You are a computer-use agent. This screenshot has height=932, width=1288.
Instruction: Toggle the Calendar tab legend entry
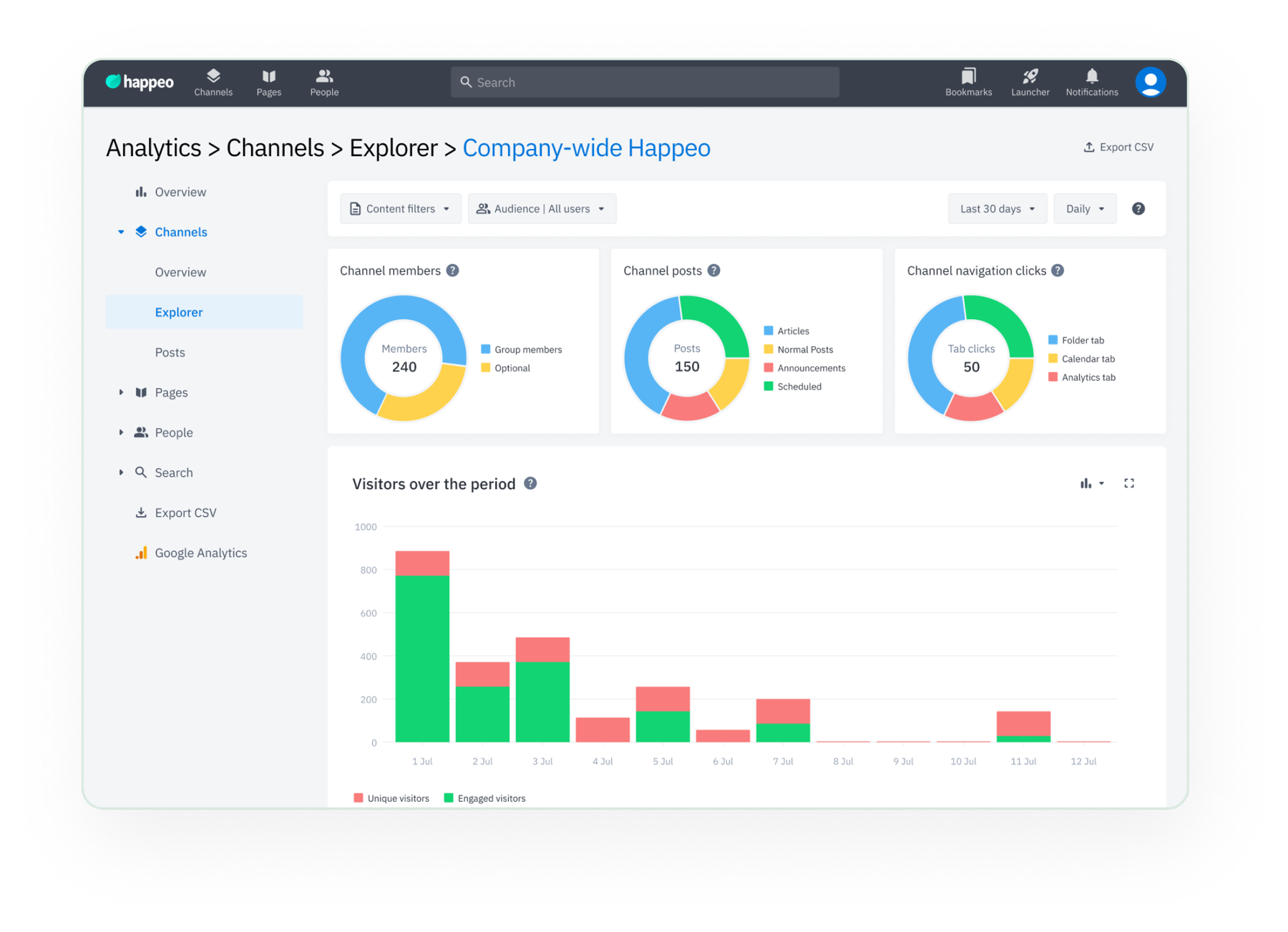tap(1081, 359)
